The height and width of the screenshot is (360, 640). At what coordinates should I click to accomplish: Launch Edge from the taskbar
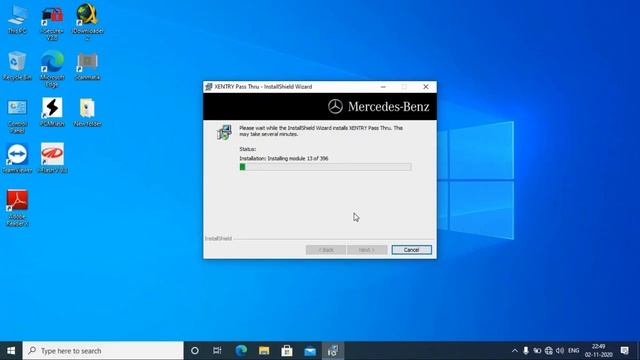[241, 351]
